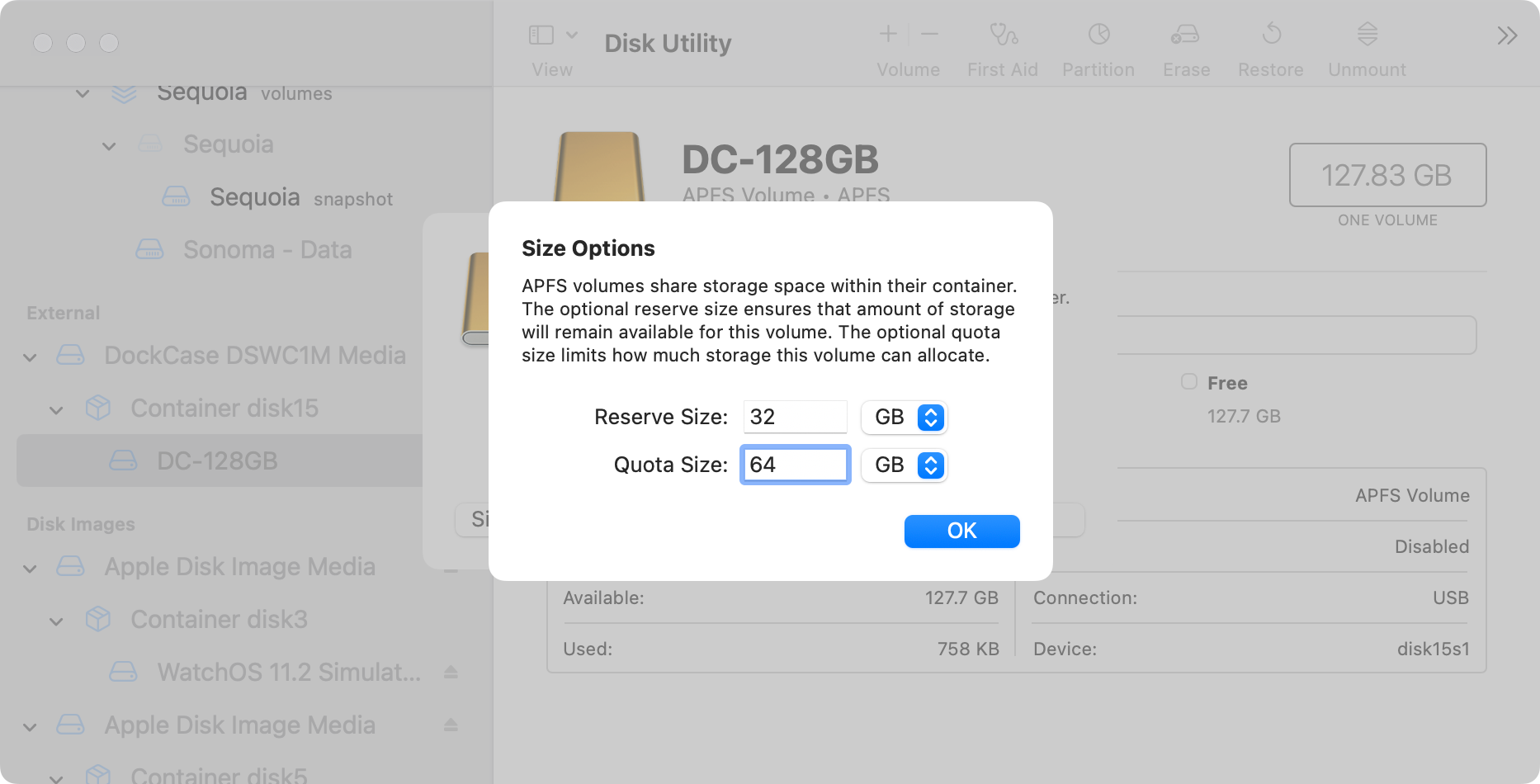
Task: Open the View sidebar menu icon
Action: click(541, 35)
